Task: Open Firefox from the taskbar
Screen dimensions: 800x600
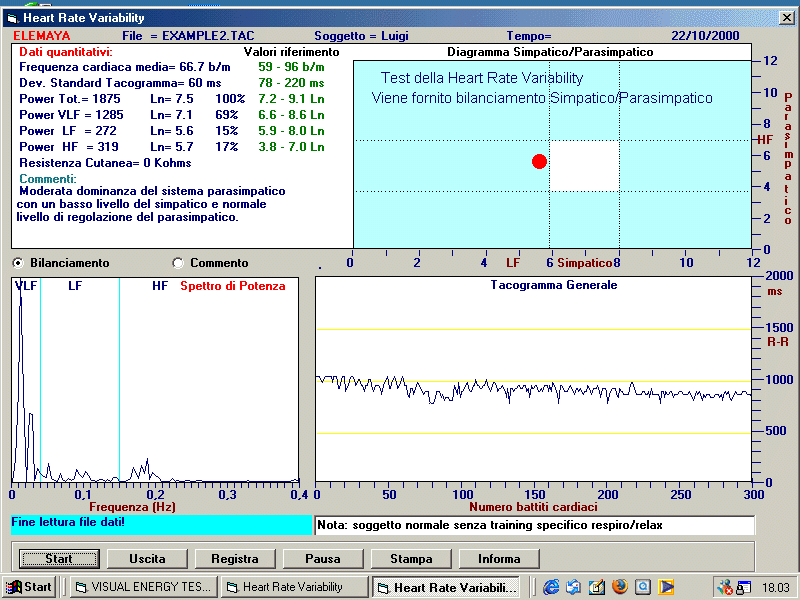Action: point(620,587)
